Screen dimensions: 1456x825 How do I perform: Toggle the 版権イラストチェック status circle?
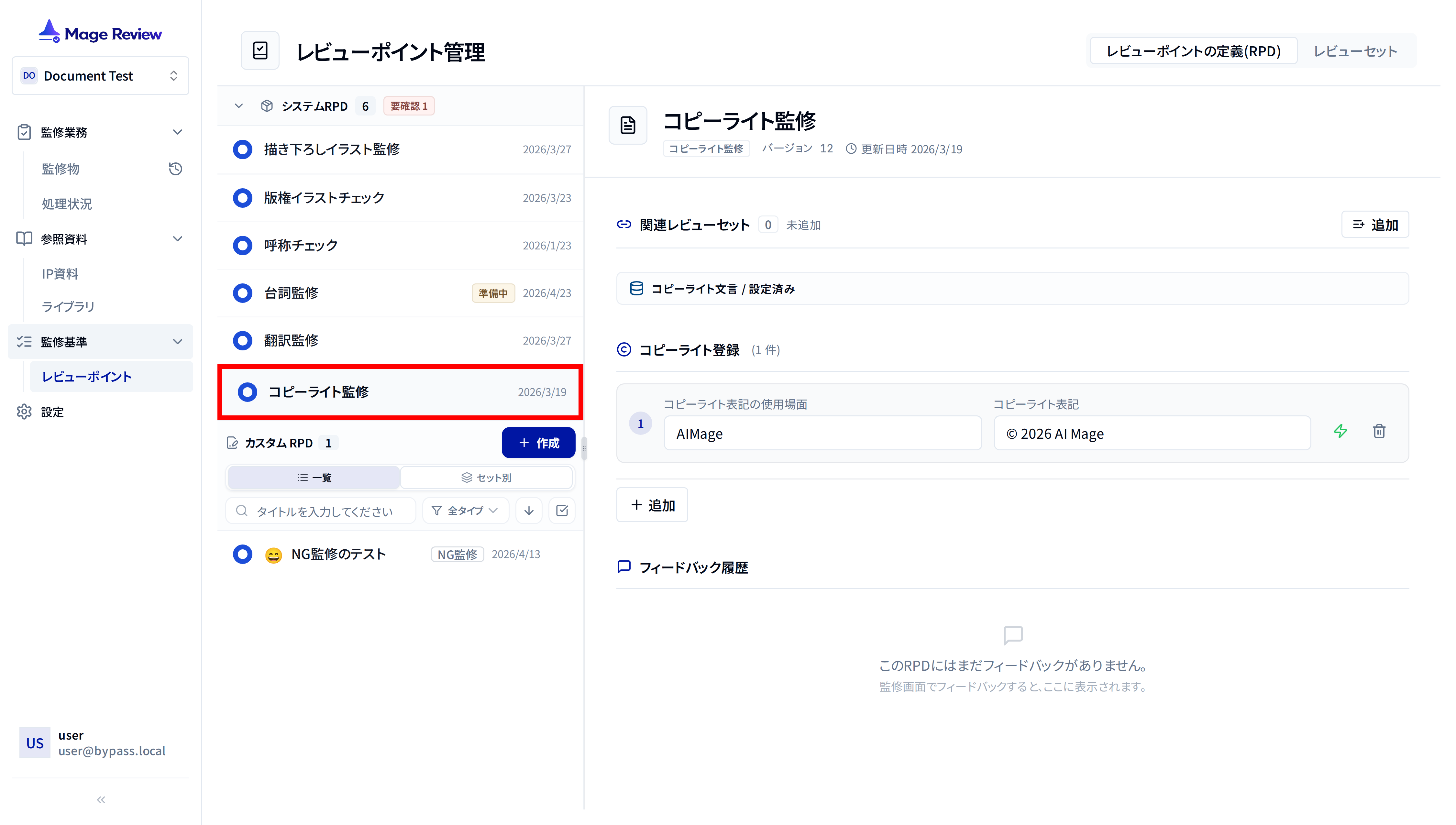tap(242, 198)
